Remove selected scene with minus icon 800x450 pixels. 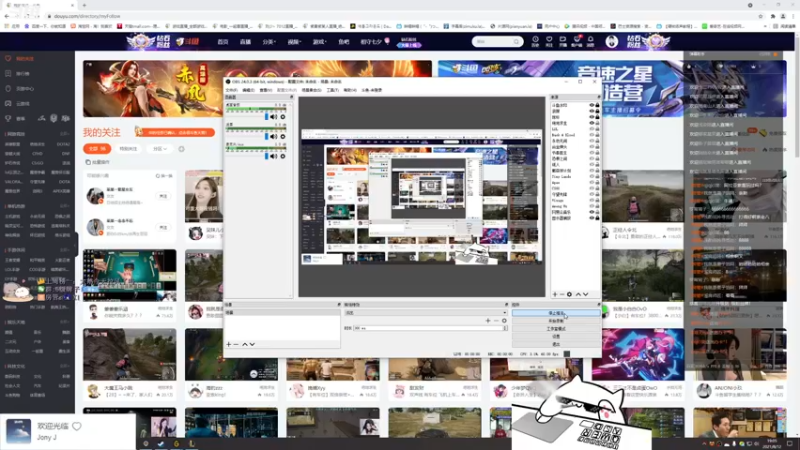[236, 344]
